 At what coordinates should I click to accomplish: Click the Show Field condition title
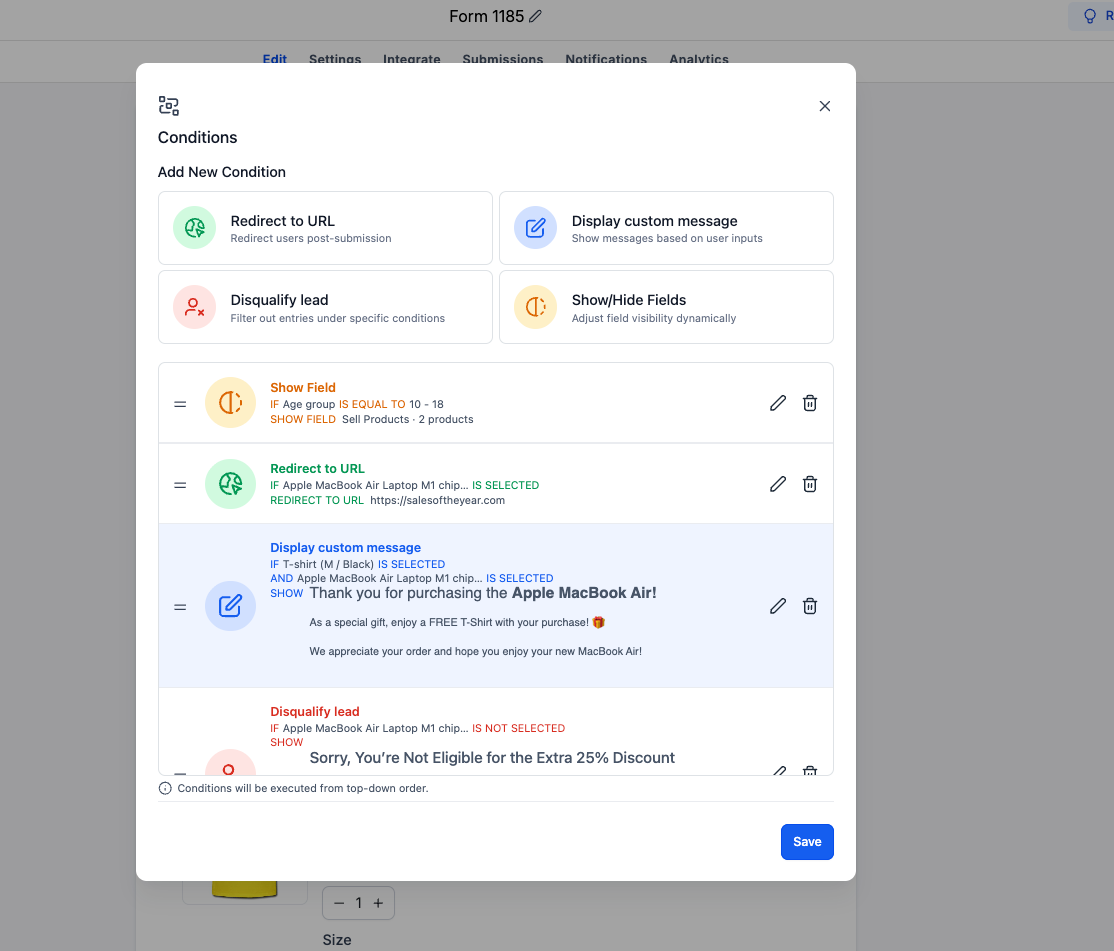point(303,387)
